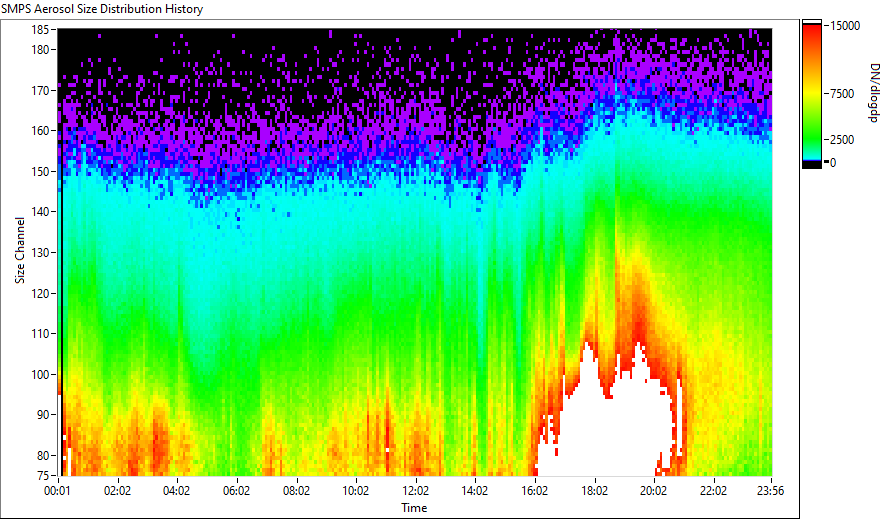Click the 170 y-axis tick label
The height and width of the screenshot is (519, 884).
40,90
